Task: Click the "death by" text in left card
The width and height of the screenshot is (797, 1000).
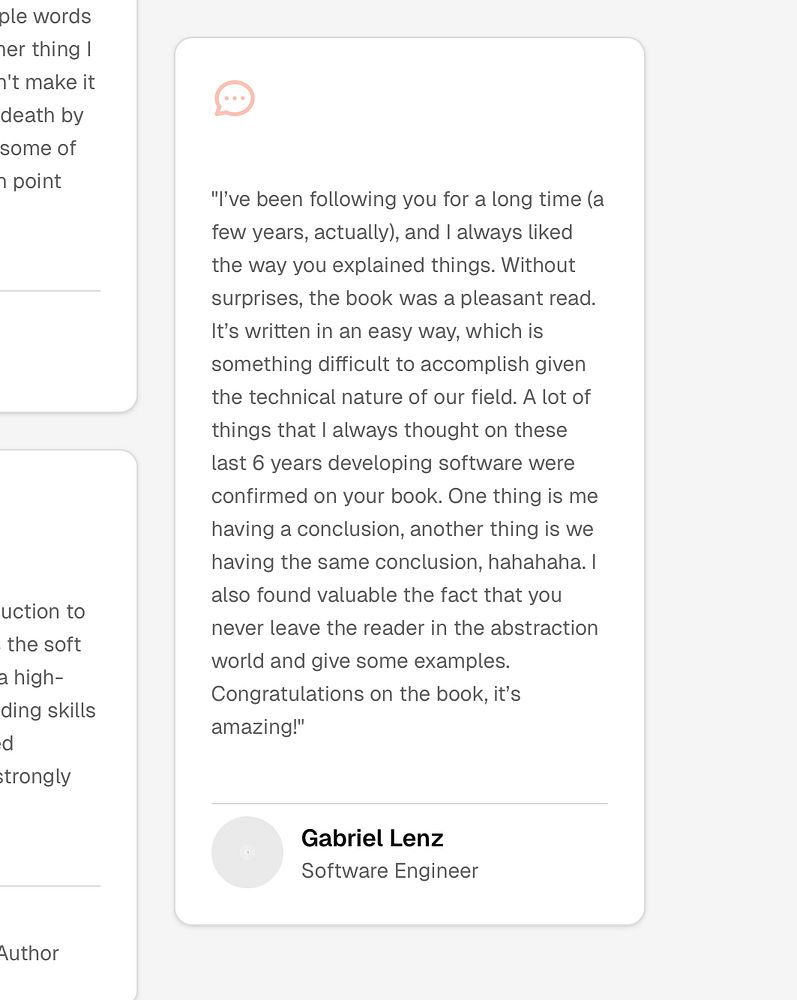Action: pyautogui.click(x=42, y=115)
